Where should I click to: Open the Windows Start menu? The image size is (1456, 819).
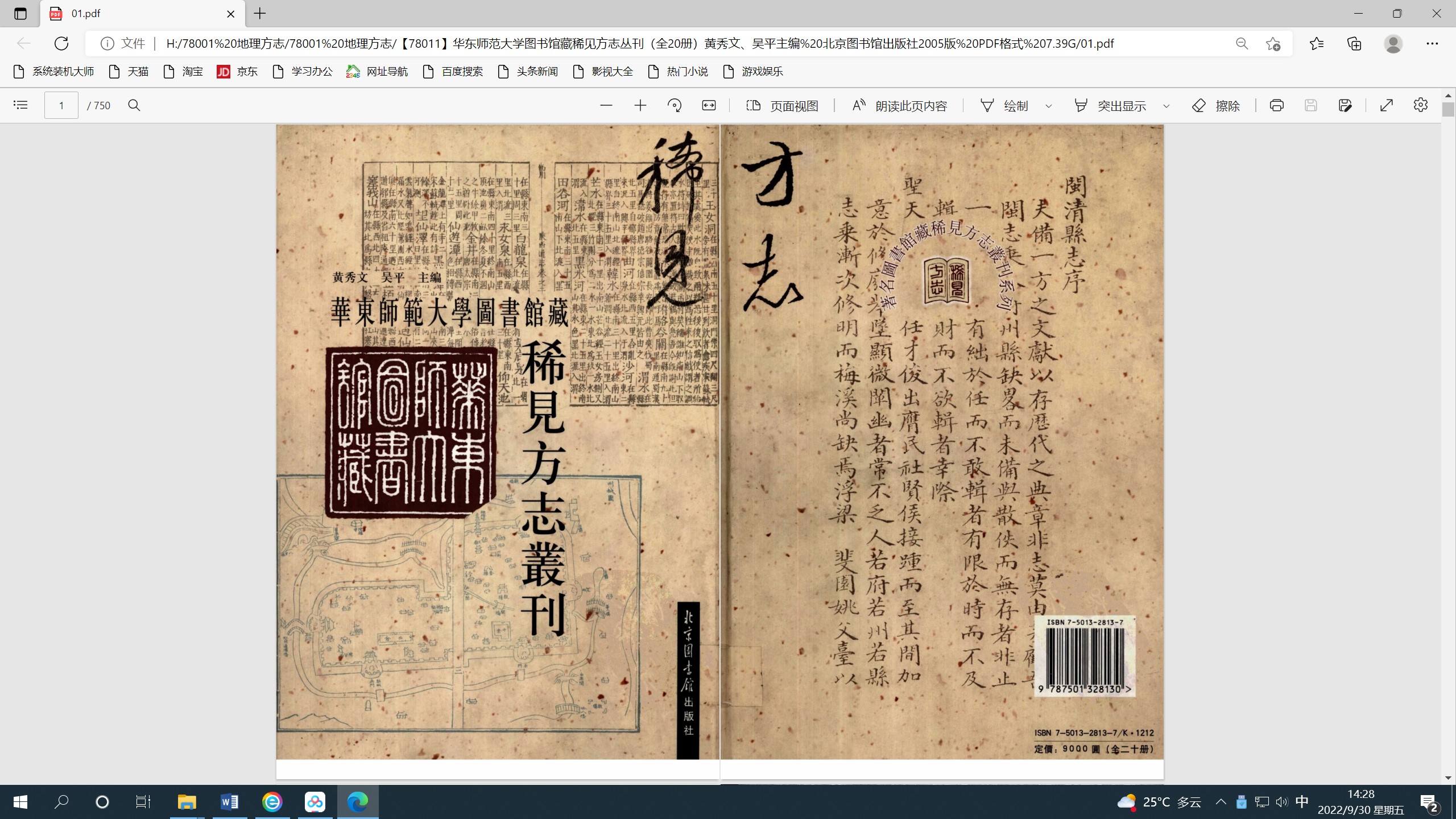[x=20, y=802]
